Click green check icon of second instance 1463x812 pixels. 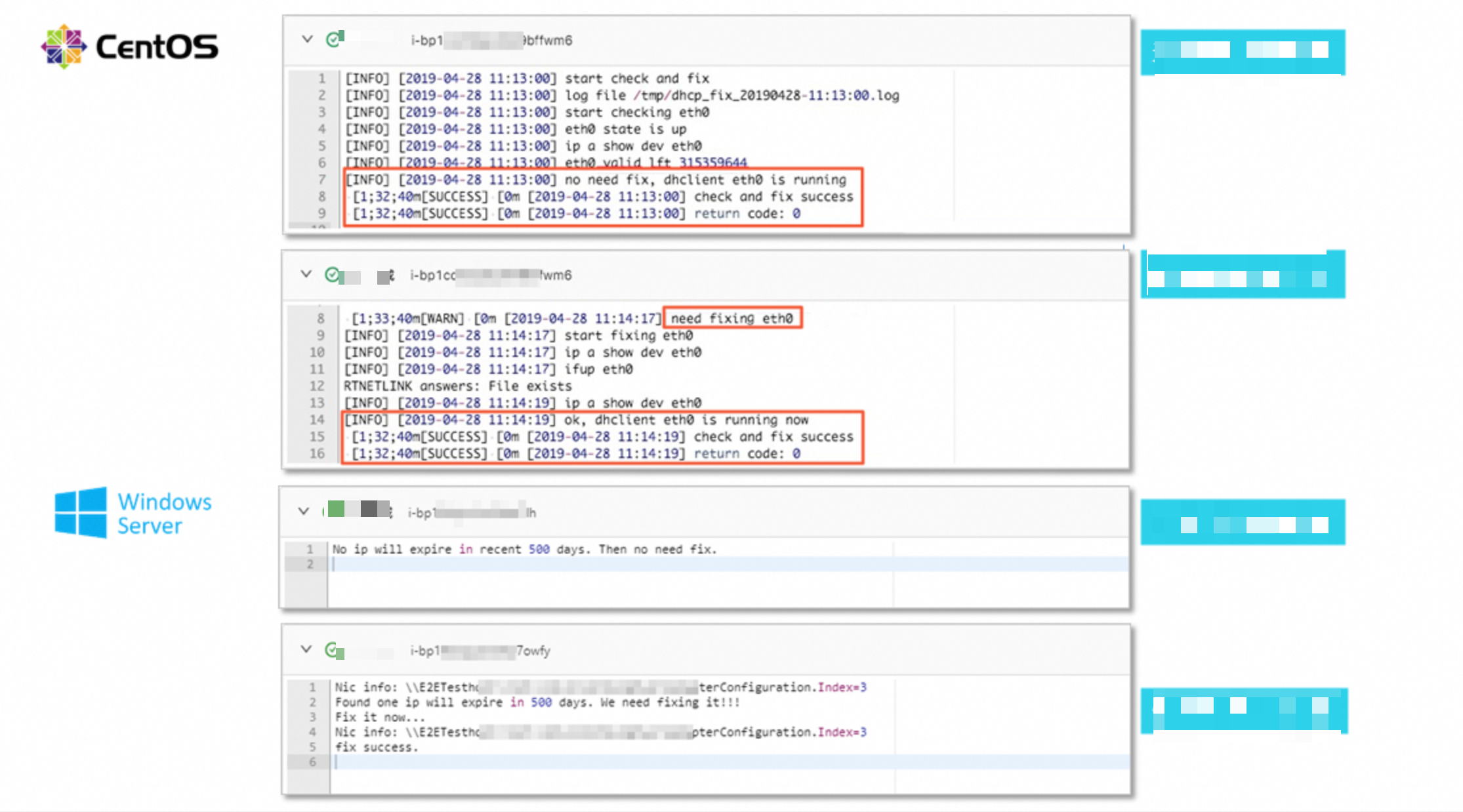(333, 274)
